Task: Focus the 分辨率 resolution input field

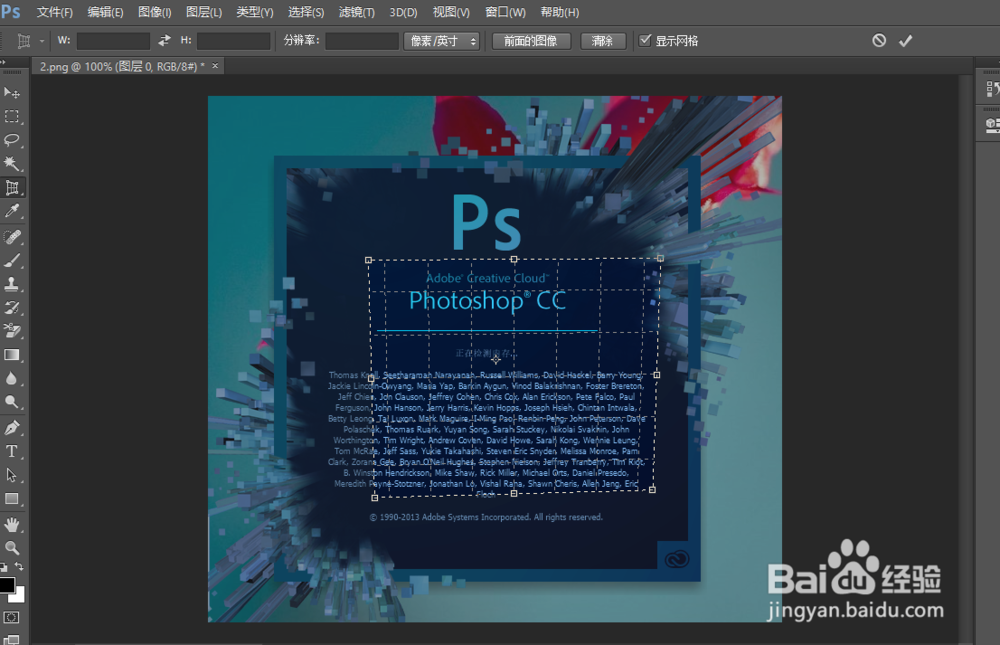Action: click(x=362, y=41)
